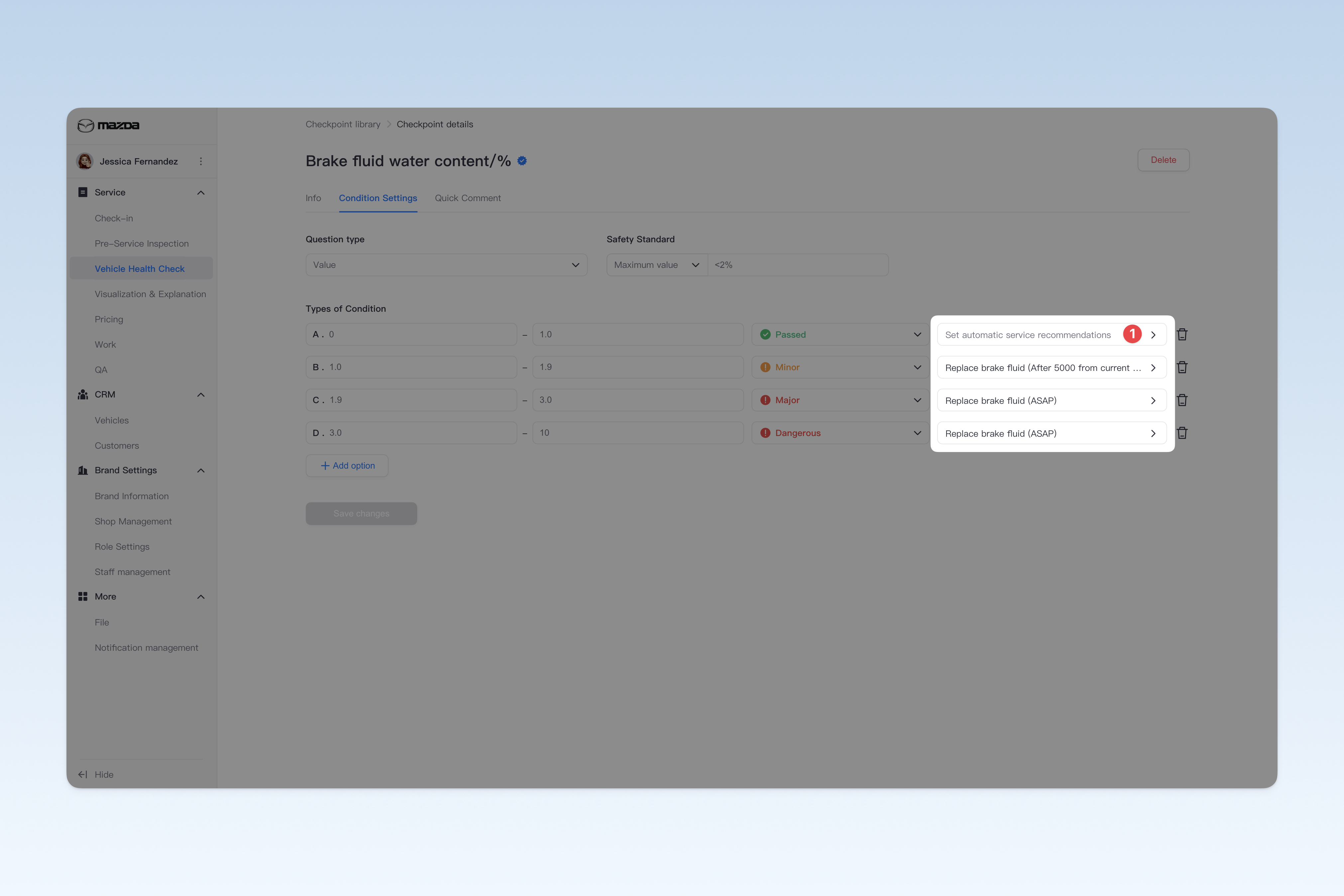The image size is (1344, 896).
Task: Switch to the Info tab
Action: tap(313, 198)
